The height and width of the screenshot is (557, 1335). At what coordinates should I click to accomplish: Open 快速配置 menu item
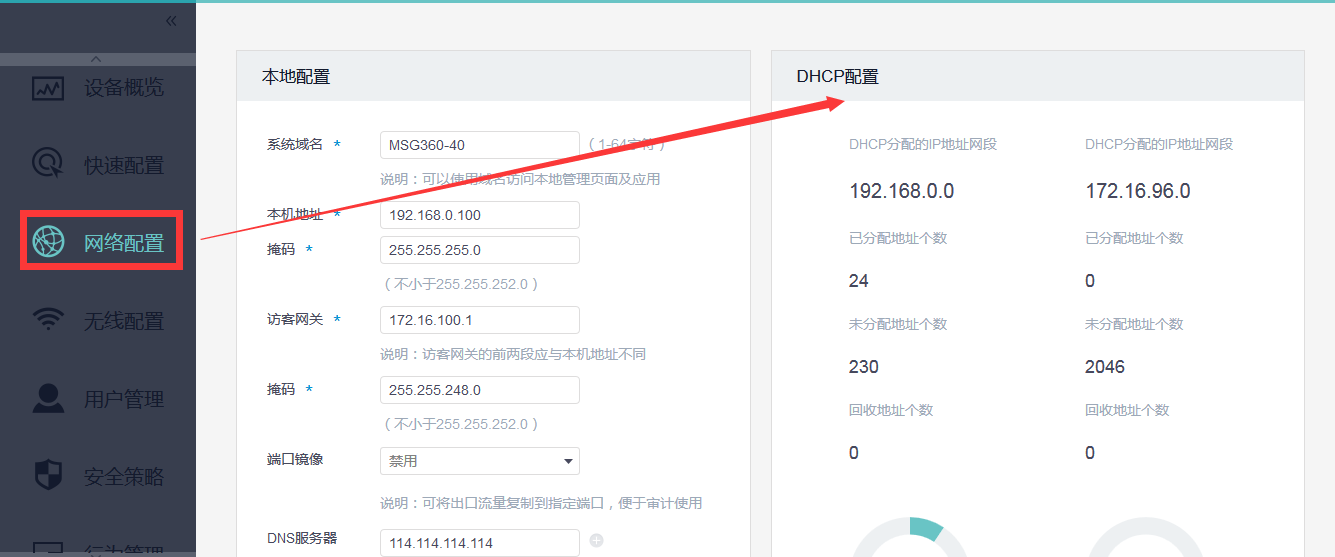98,164
